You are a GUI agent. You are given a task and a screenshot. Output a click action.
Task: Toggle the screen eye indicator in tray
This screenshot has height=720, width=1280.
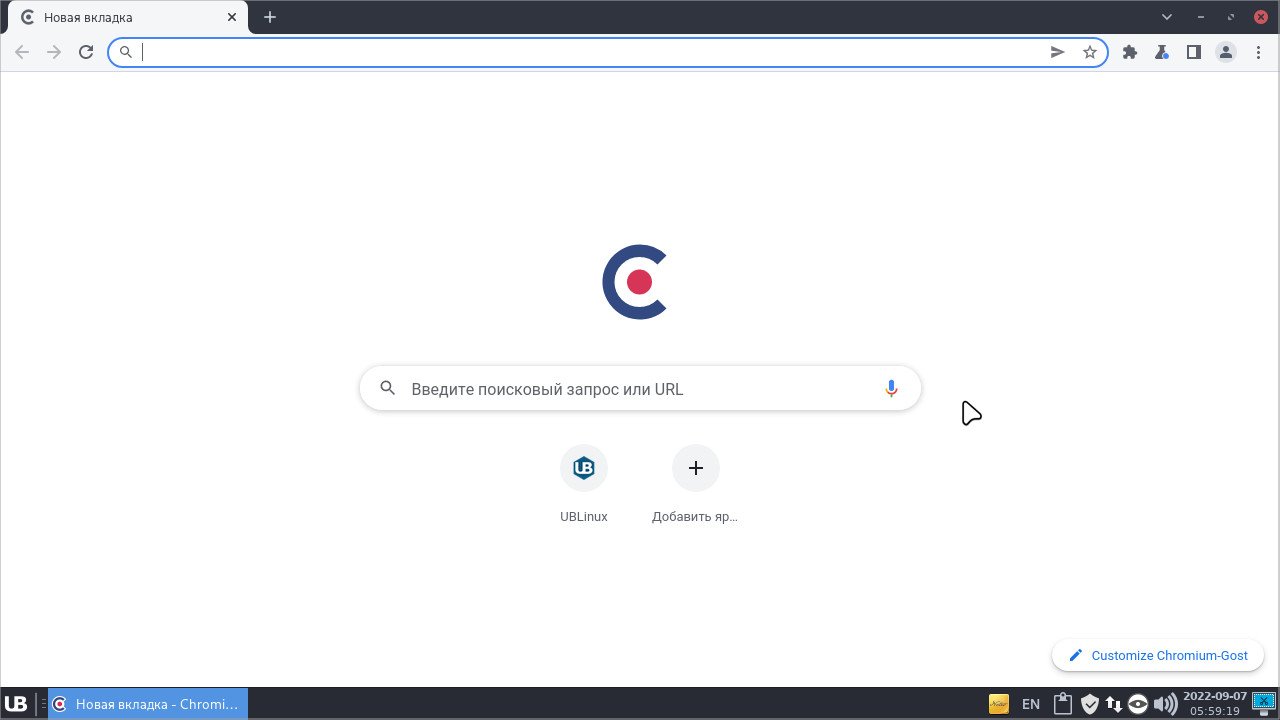click(1138, 703)
